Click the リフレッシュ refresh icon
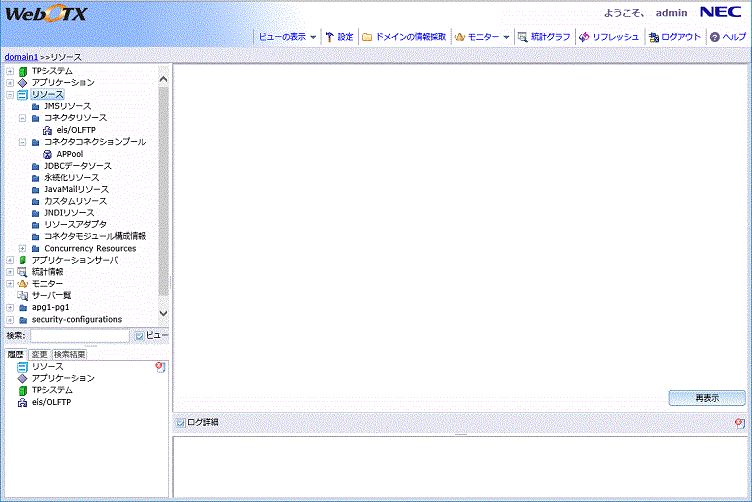 tap(583, 37)
